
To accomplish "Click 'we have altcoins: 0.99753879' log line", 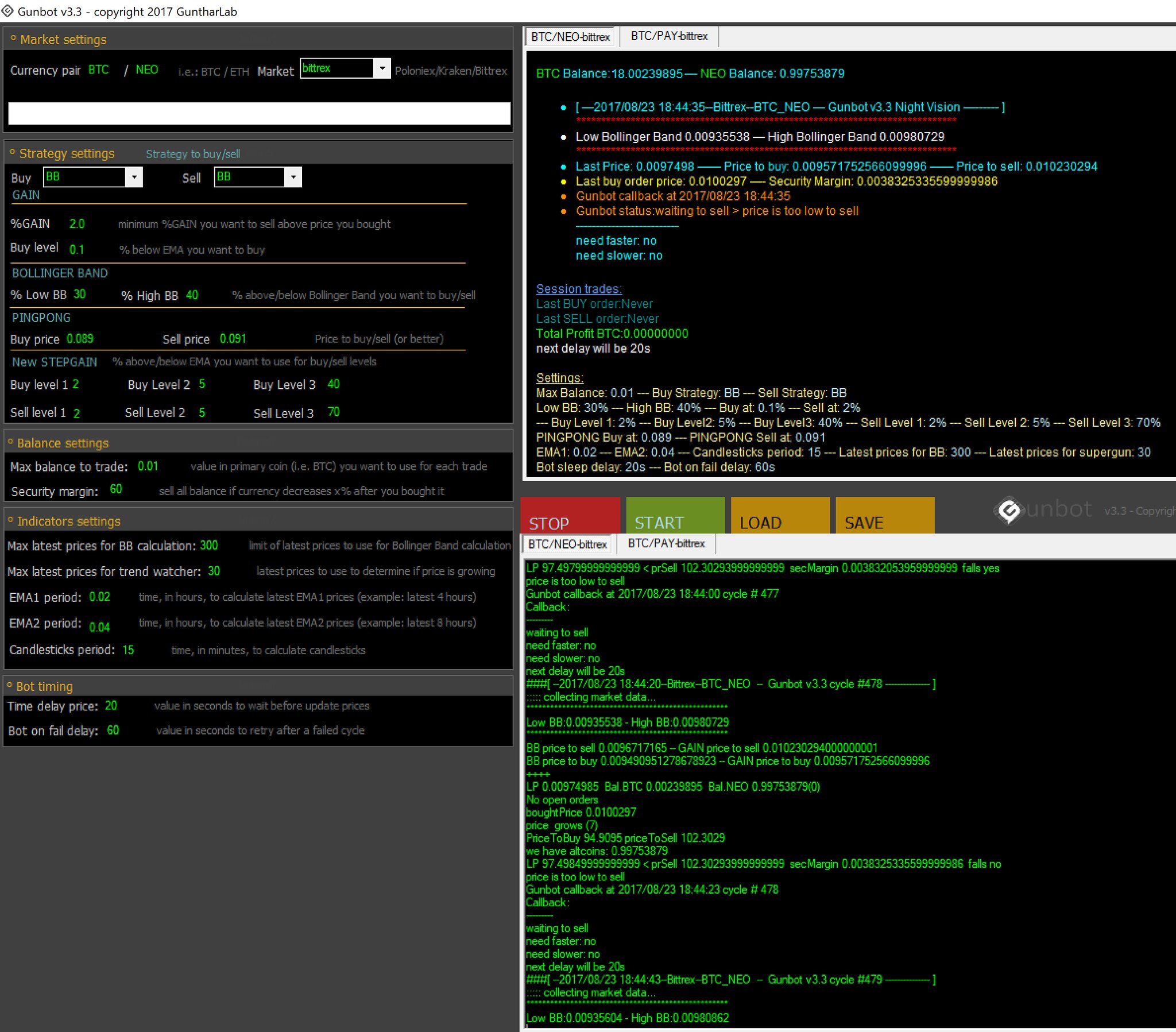I will click(597, 851).
